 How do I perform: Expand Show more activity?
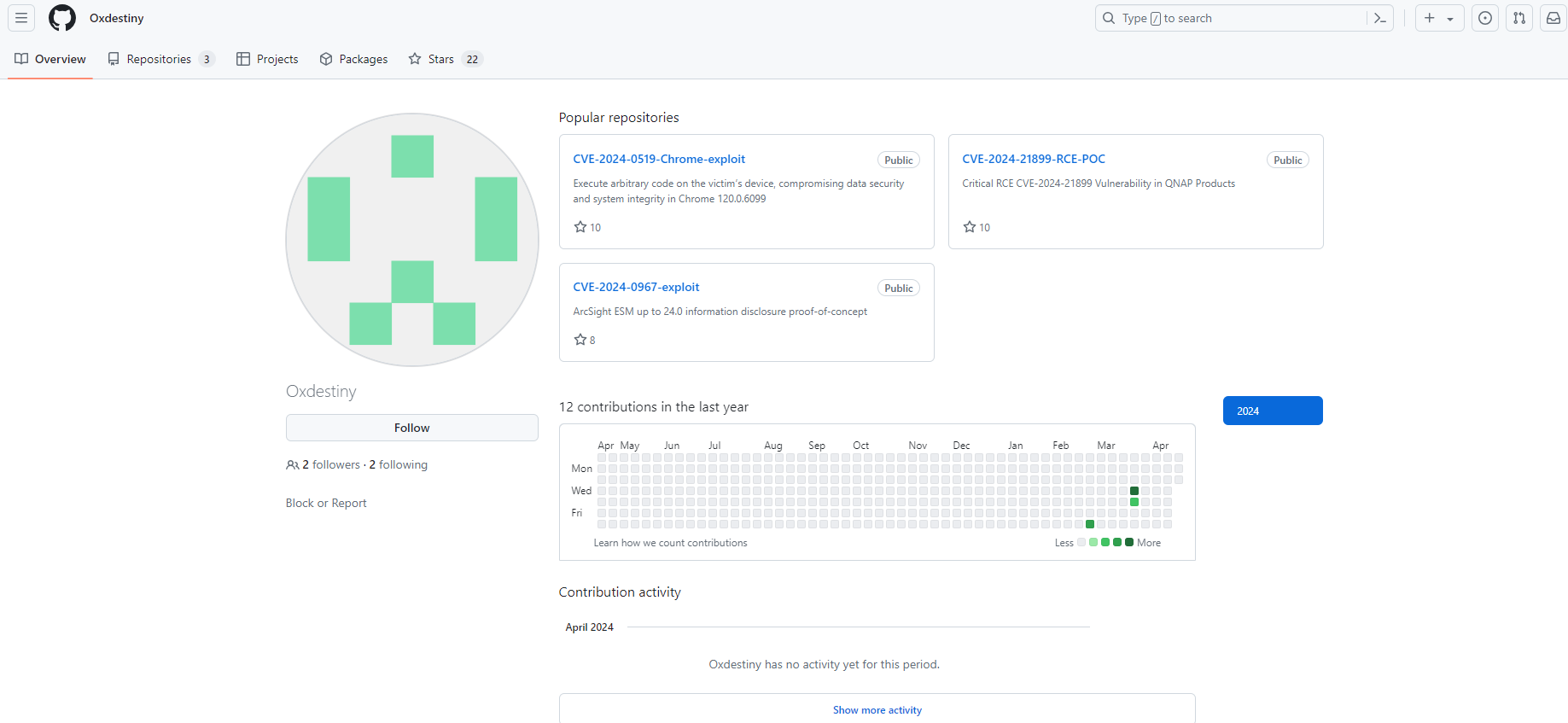(x=877, y=709)
